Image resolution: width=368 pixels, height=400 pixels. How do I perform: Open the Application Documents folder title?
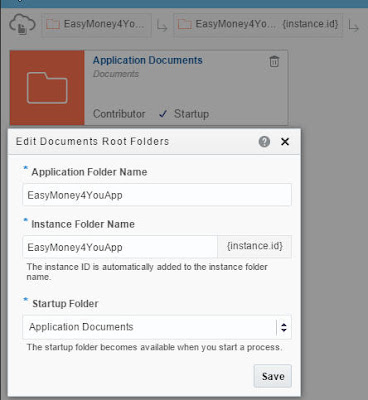(148, 60)
